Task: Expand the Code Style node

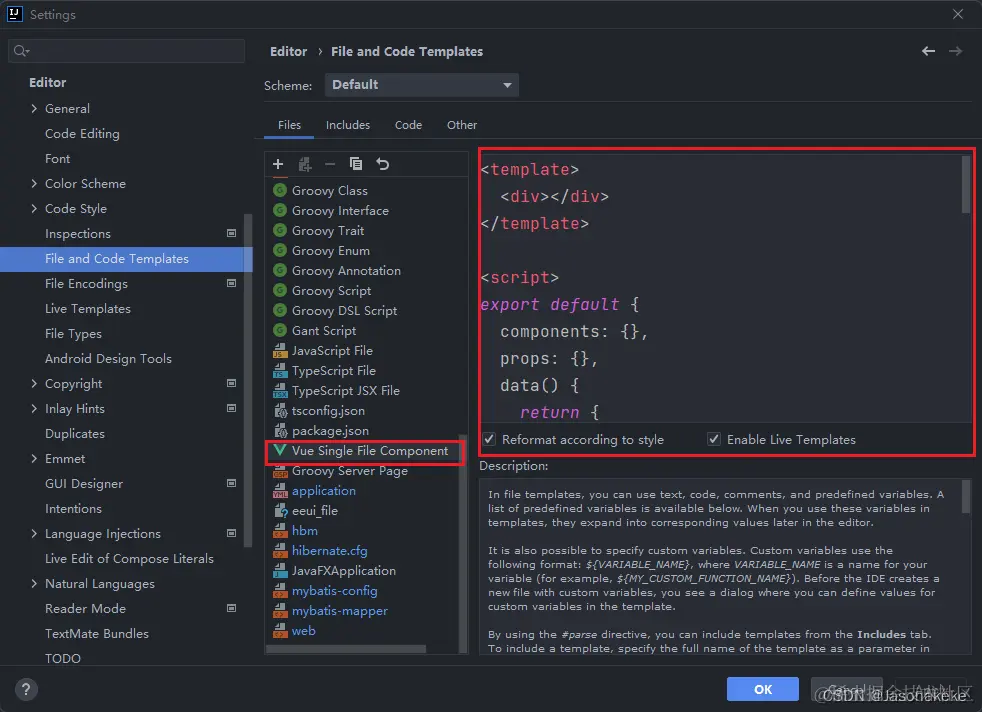Action: tap(34, 209)
